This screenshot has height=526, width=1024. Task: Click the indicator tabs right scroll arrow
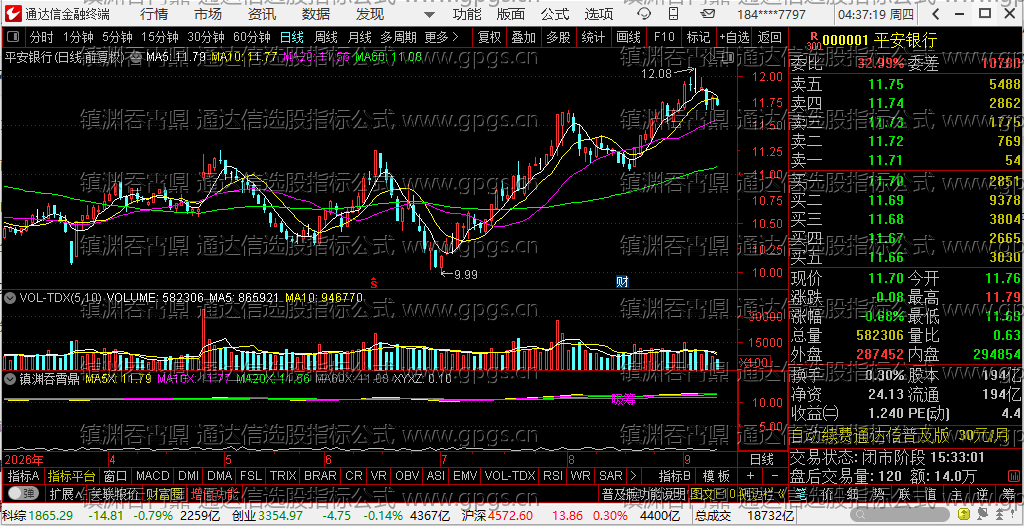click(x=632, y=476)
